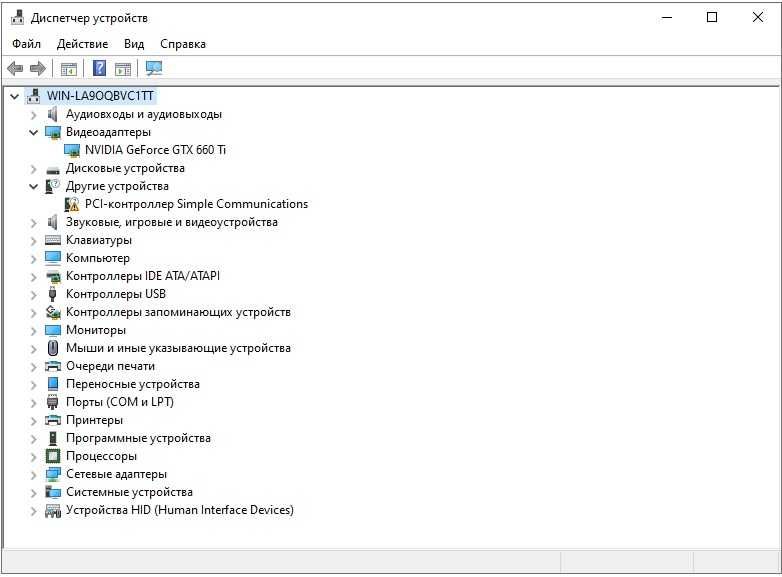Click the show/hide console tree icon
Screen dimensions: 782x577
click(x=69, y=68)
